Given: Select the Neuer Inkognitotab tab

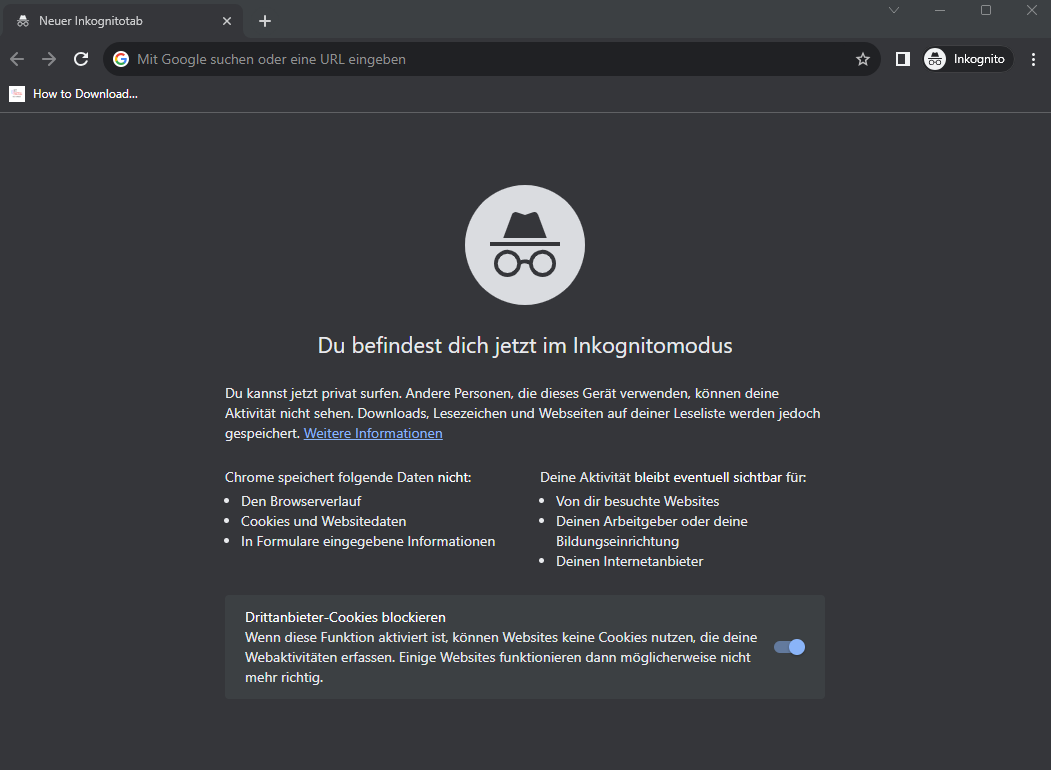Looking at the screenshot, I should pos(124,21).
